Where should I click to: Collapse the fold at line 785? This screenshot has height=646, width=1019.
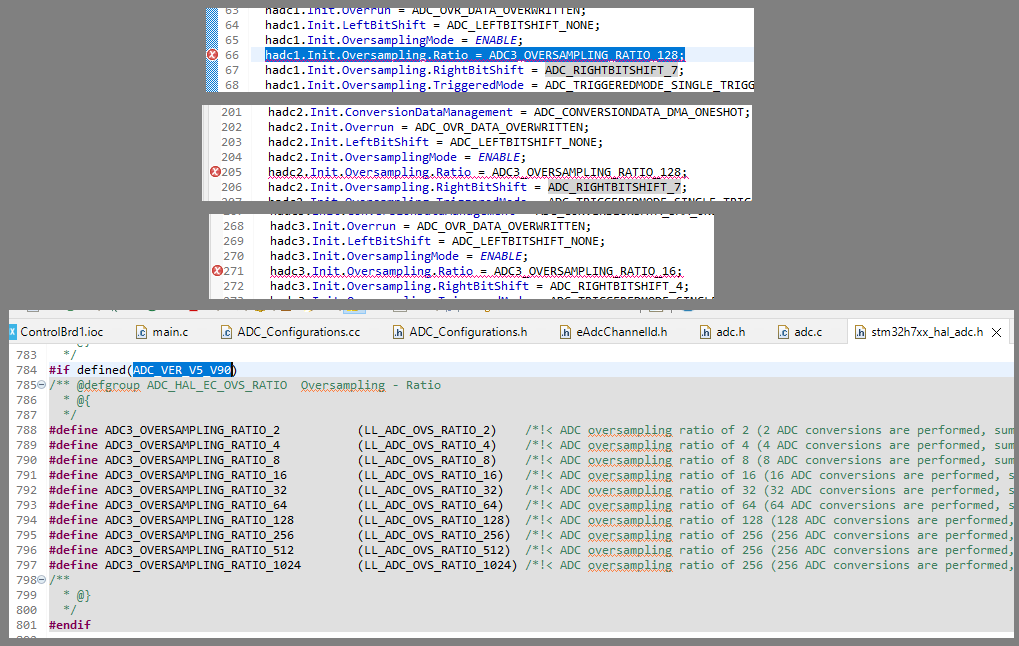(42, 385)
